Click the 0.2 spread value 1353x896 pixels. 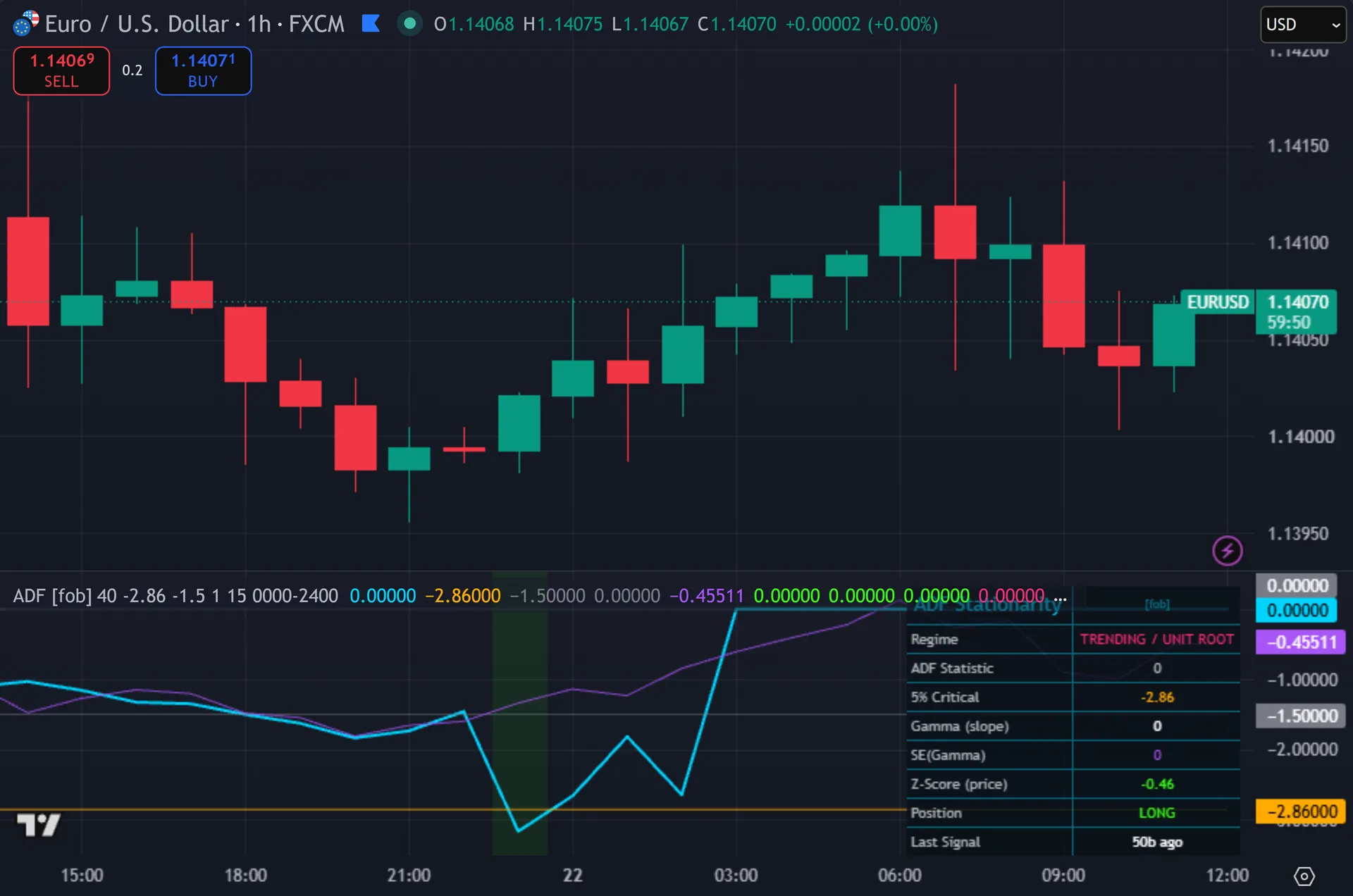[x=132, y=70]
